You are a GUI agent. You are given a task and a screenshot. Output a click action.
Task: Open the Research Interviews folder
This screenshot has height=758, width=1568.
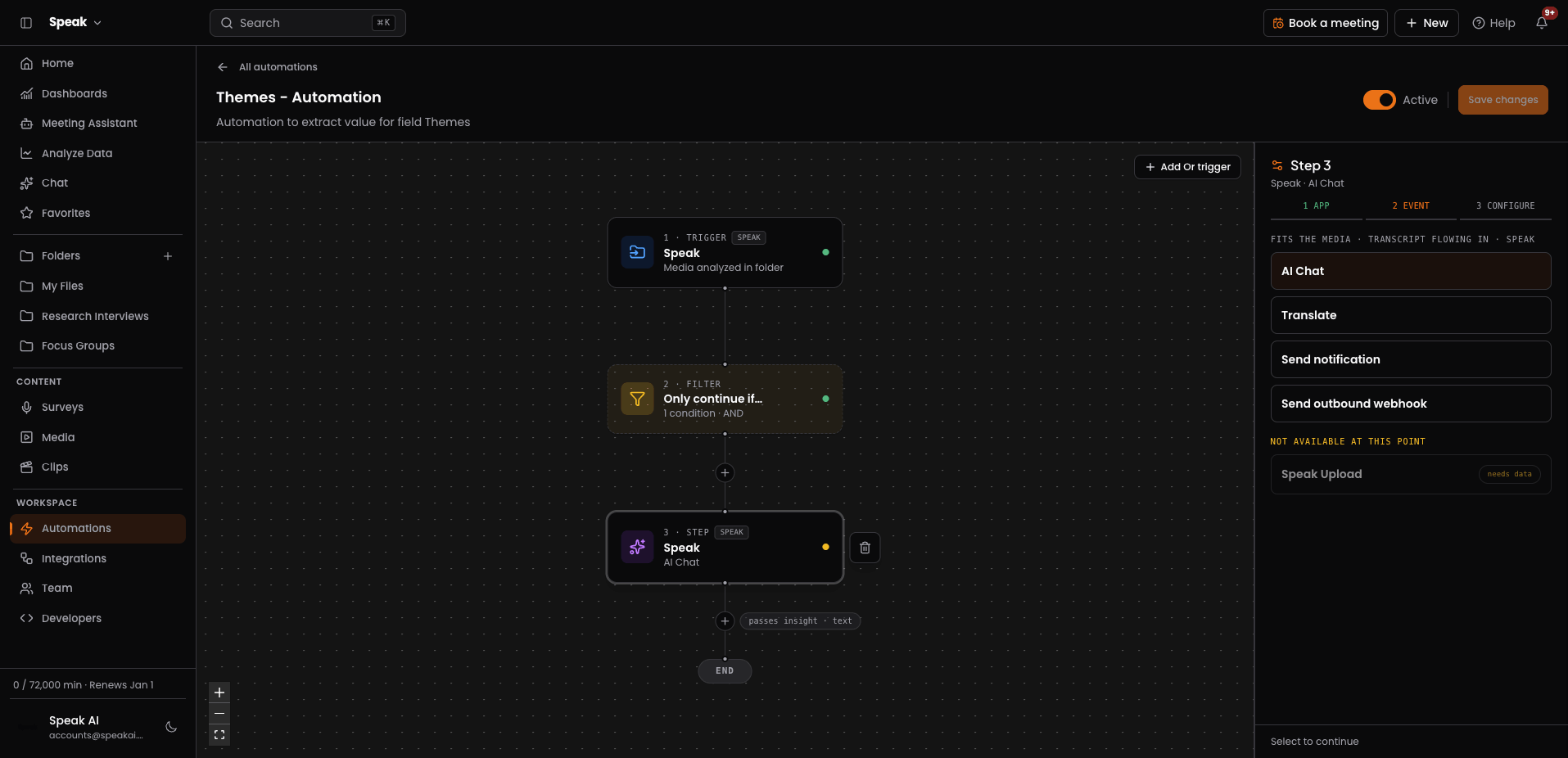click(98, 316)
